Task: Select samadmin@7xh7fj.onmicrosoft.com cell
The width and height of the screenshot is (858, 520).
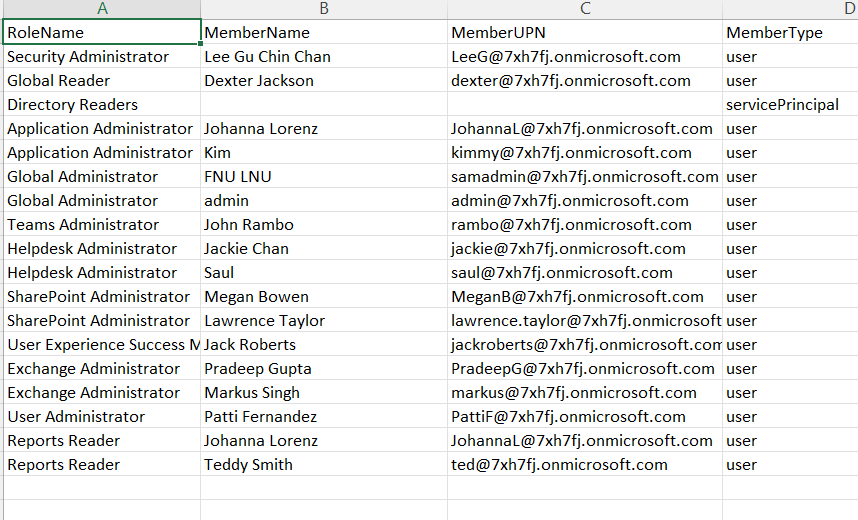Action: click(585, 177)
